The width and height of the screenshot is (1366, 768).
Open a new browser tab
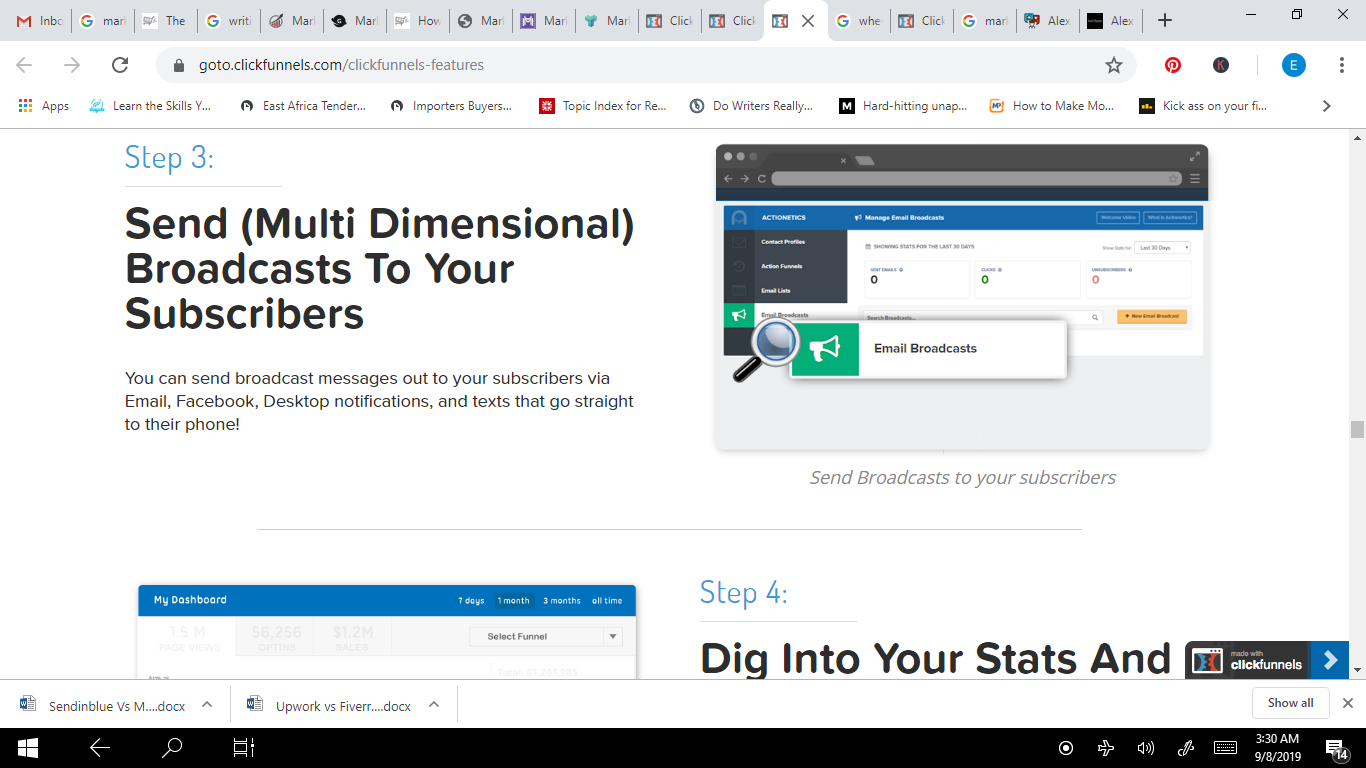click(1164, 20)
